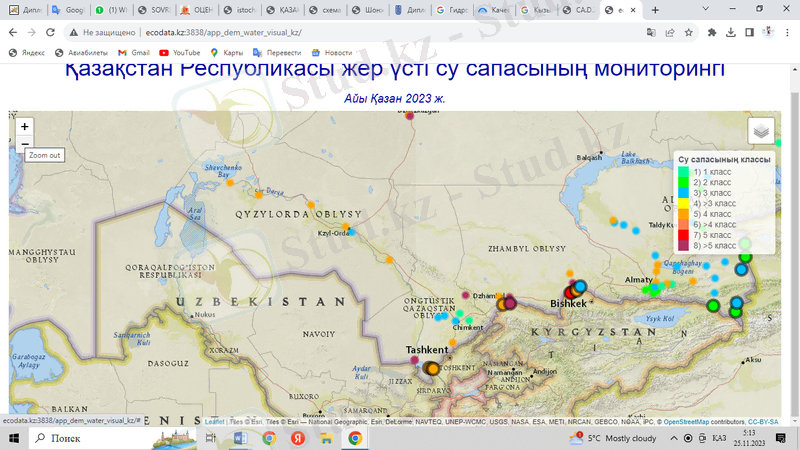This screenshot has height=450, width=800.
Task: Click the map Zoom out button
Action: pyautogui.click(x=25, y=144)
